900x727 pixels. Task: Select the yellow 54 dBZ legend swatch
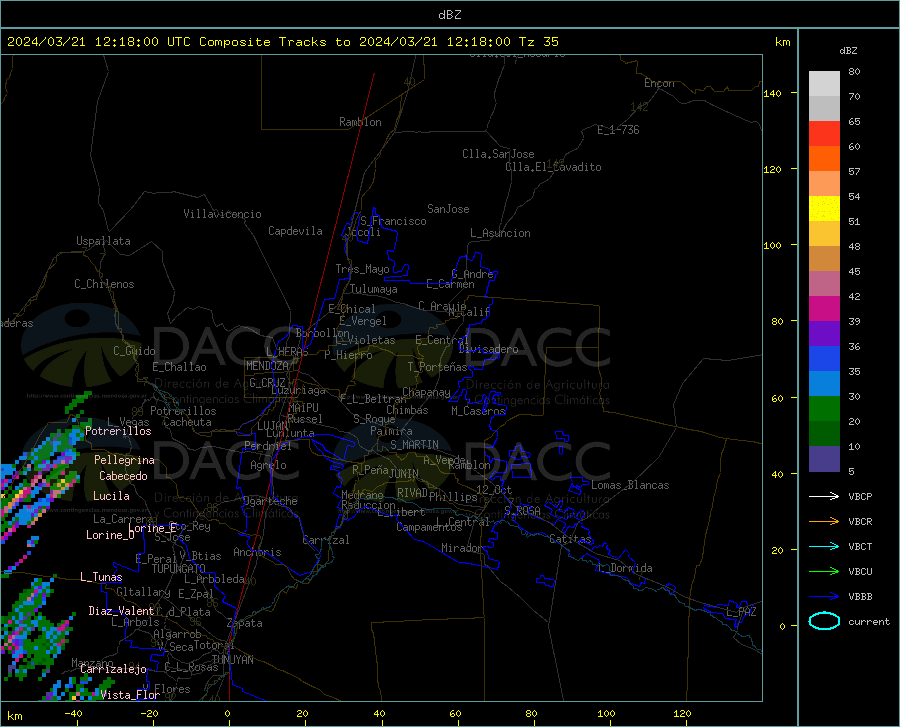pos(824,208)
